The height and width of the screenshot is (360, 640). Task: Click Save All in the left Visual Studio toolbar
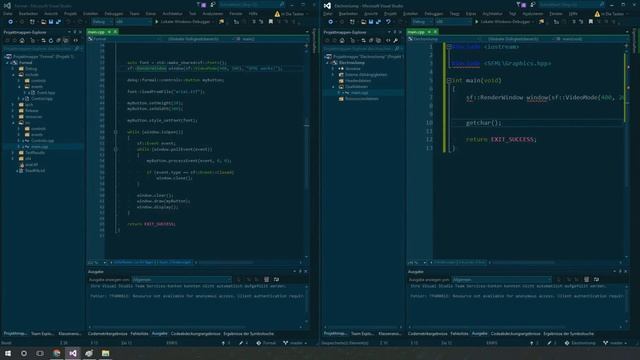(x=58, y=22)
